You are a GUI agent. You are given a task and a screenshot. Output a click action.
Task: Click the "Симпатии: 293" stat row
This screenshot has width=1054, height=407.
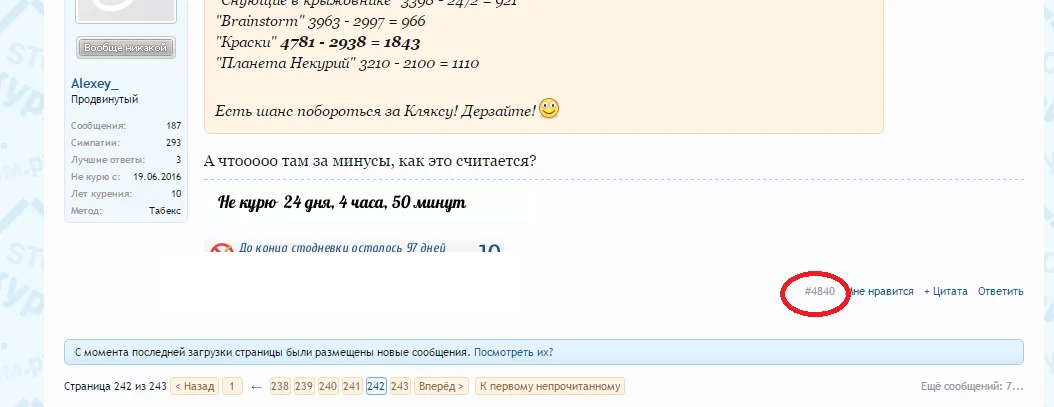pyautogui.click(x=126, y=143)
